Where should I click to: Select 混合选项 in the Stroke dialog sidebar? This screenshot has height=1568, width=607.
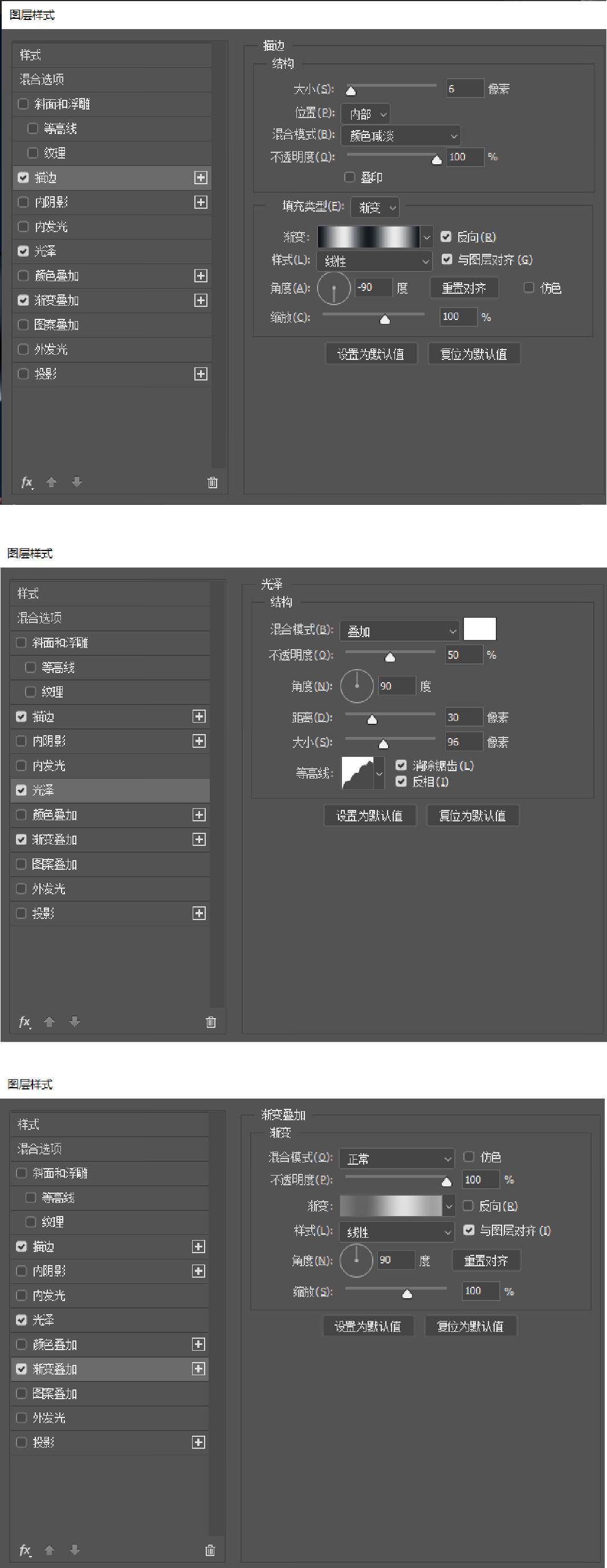coord(112,79)
